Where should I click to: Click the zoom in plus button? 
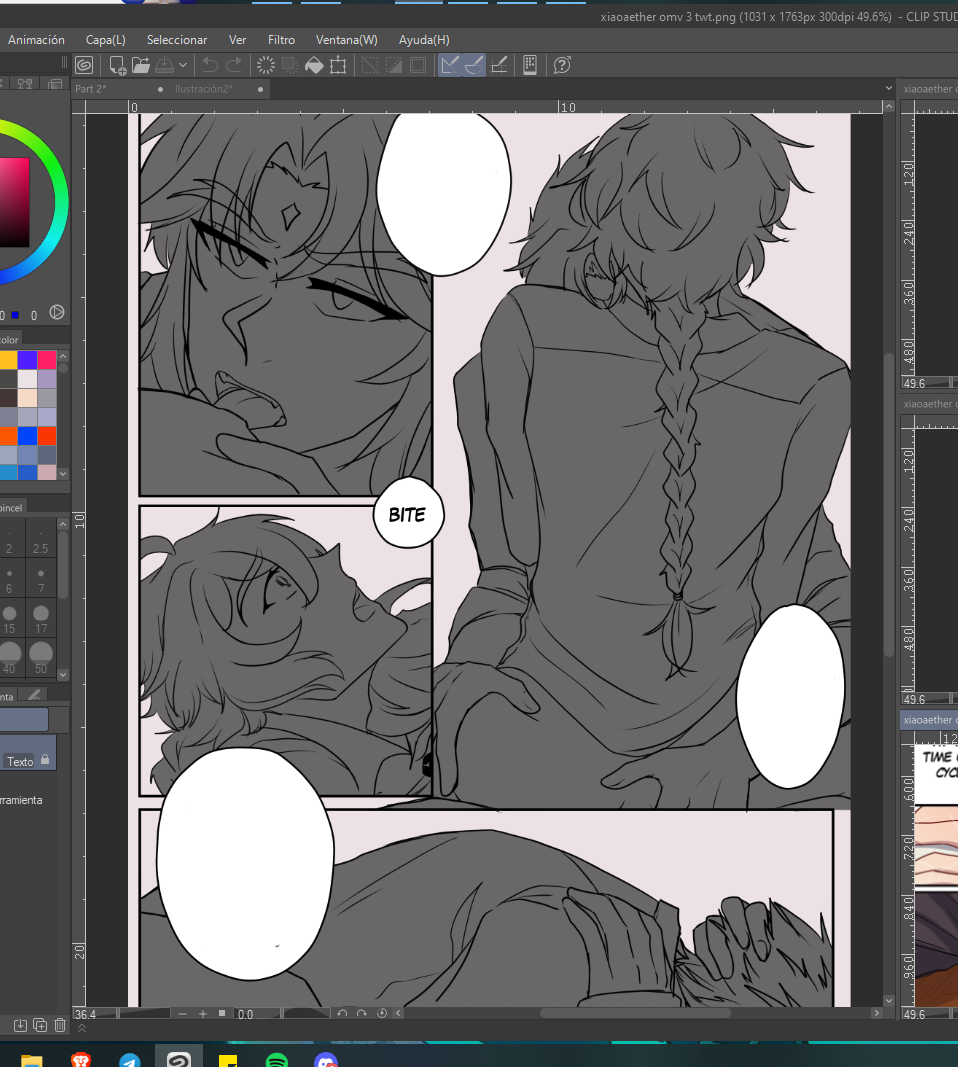pyautogui.click(x=203, y=1014)
